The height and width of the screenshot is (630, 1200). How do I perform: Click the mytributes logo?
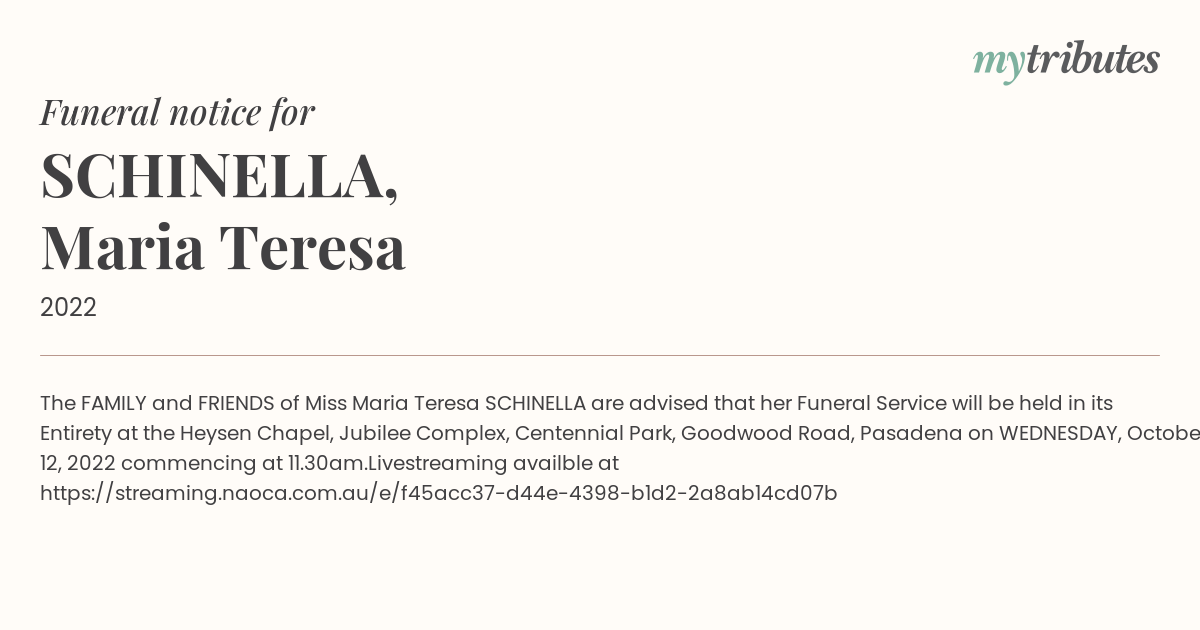[x=1066, y=62]
